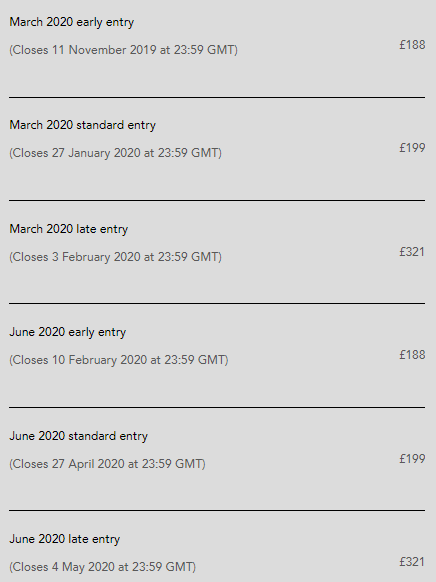436x582 pixels.
Task: Click the 27 January 2020 closing date text
Action: (x=115, y=153)
